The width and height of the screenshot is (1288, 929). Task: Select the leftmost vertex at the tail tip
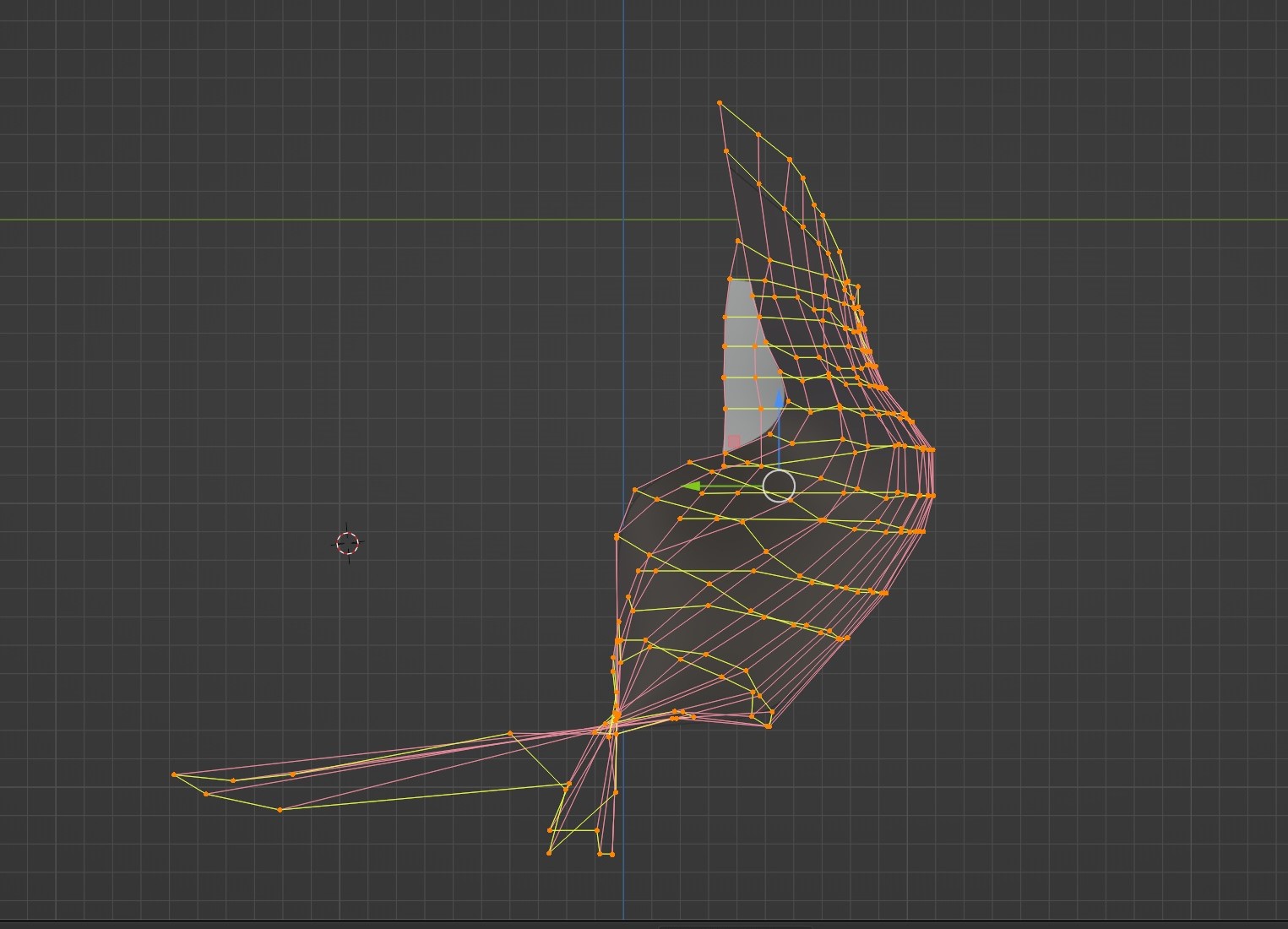(174, 774)
